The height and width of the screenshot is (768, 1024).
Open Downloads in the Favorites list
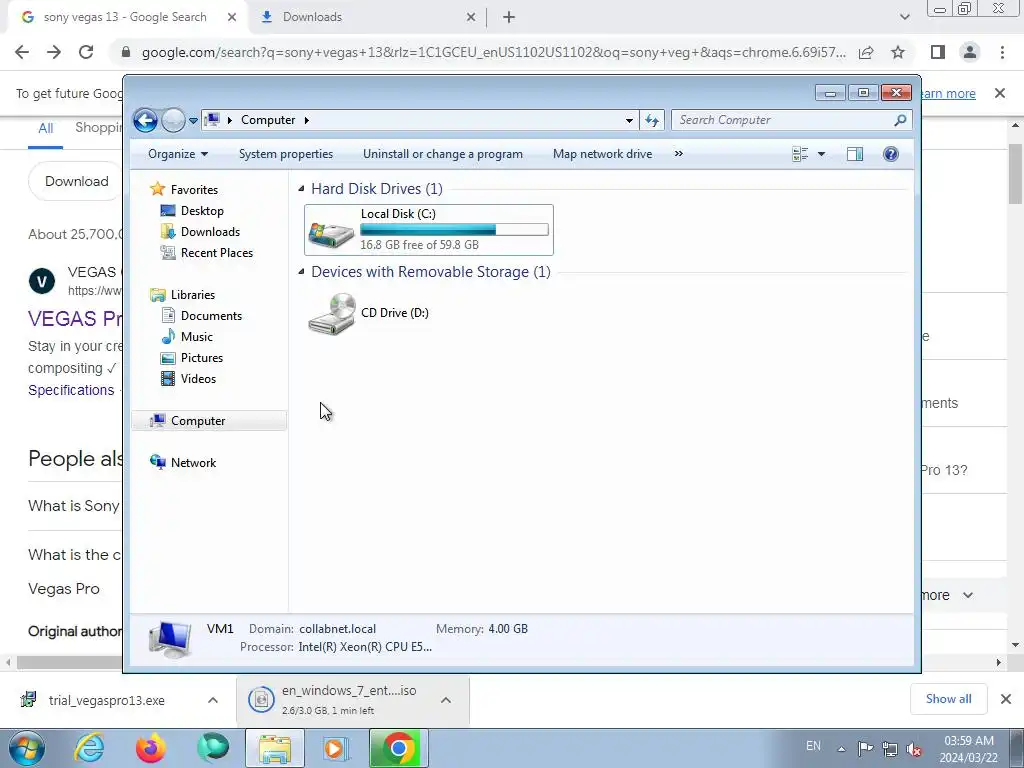[210, 232]
